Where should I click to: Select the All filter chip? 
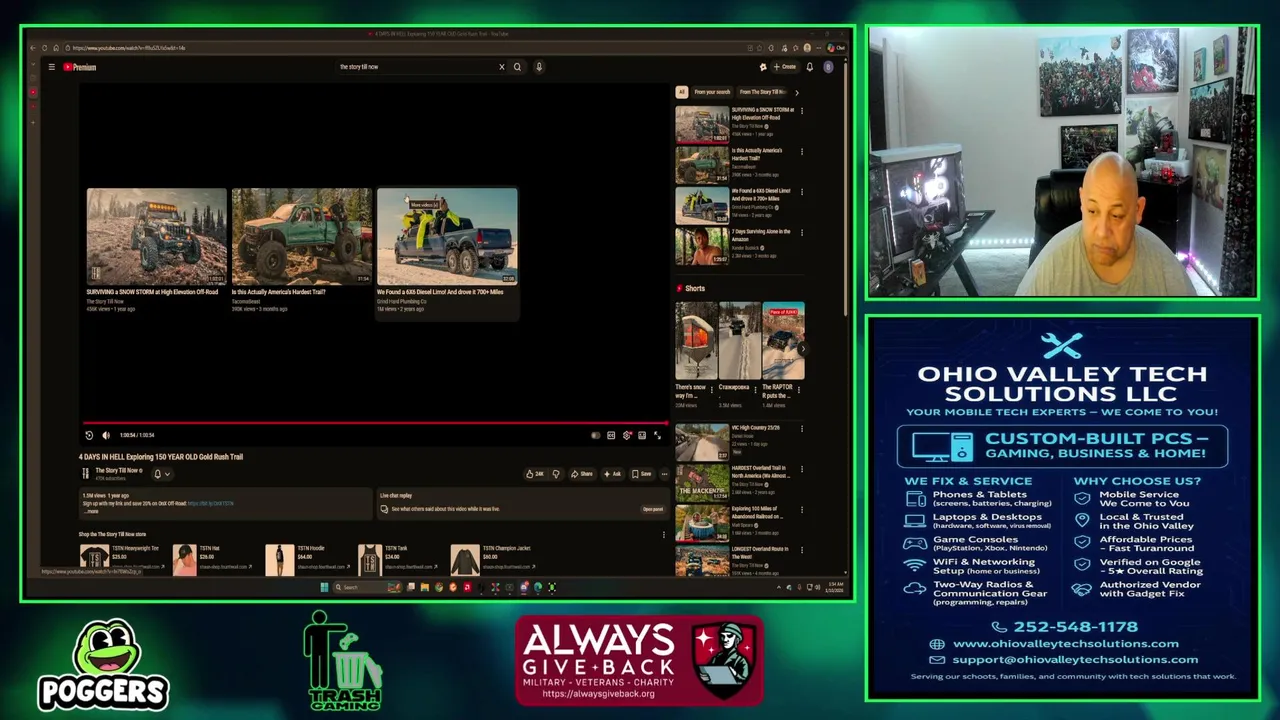coord(682,92)
